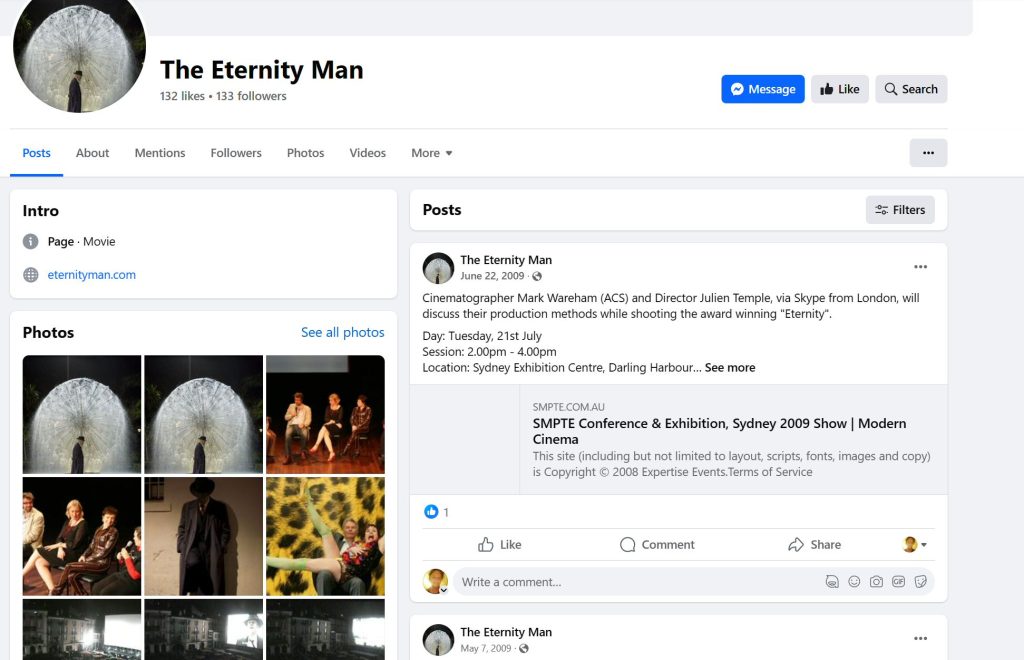Like The Eternity Man page
Viewport: 1024px width, 660px height.
click(x=840, y=89)
